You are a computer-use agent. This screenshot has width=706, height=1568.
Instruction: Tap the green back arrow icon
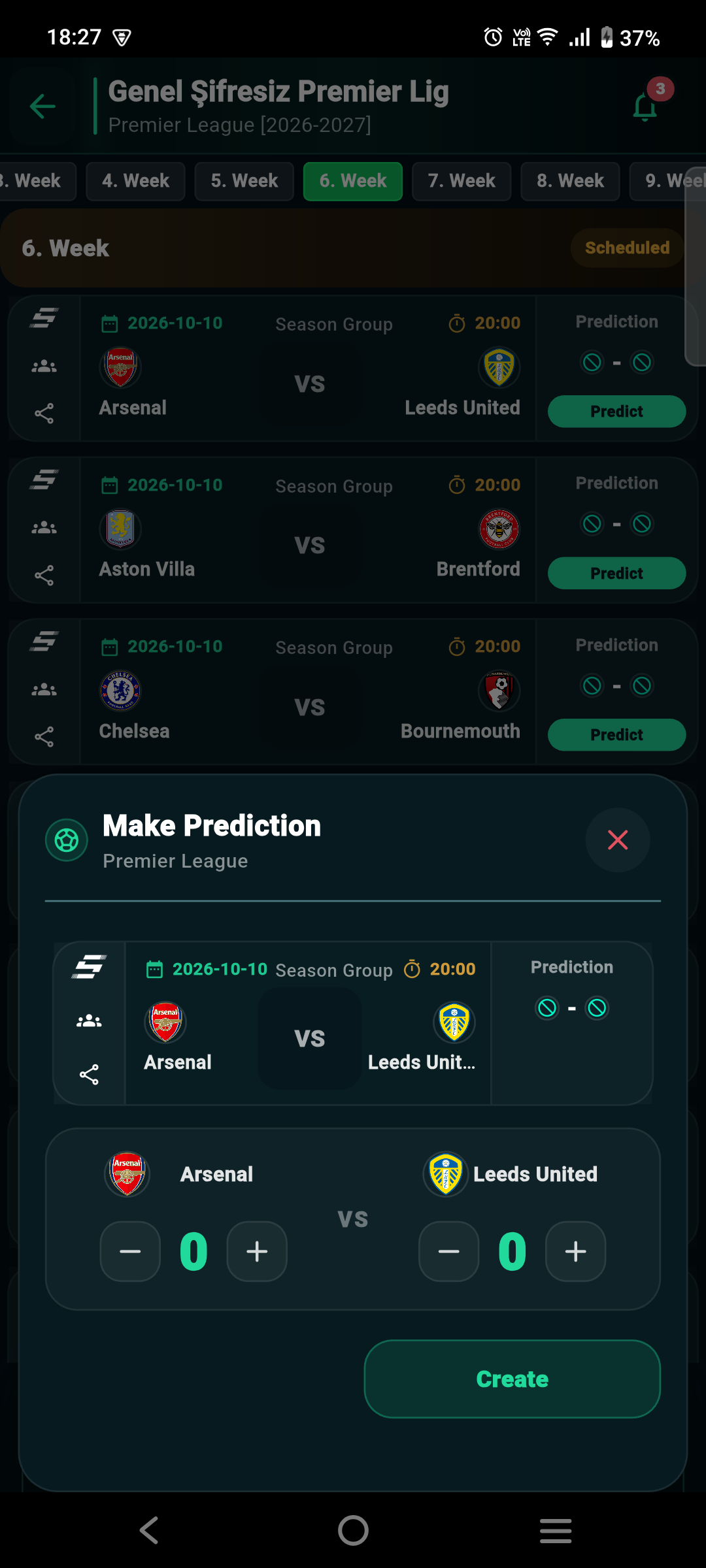tap(43, 106)
